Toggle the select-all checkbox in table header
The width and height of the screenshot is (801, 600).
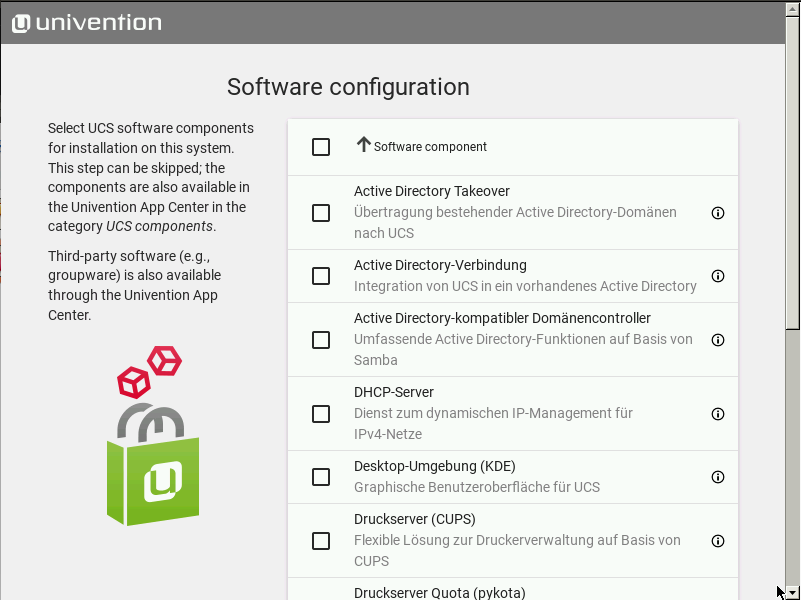pyautogui.click(x=321, y=147)
